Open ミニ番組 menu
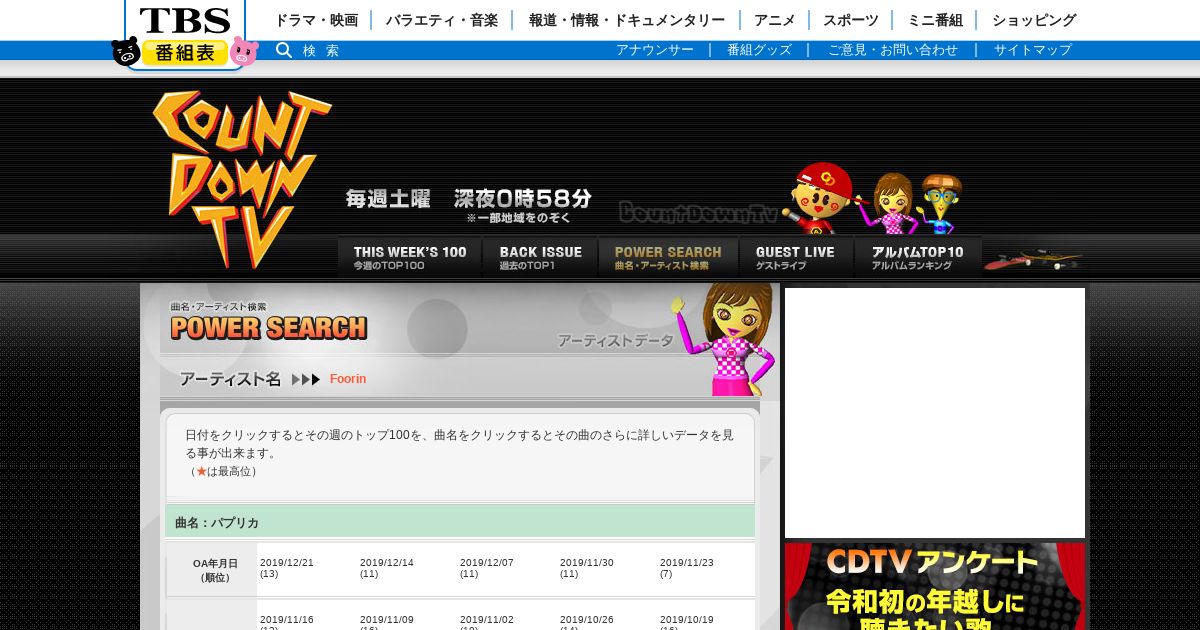 (935, 20)
